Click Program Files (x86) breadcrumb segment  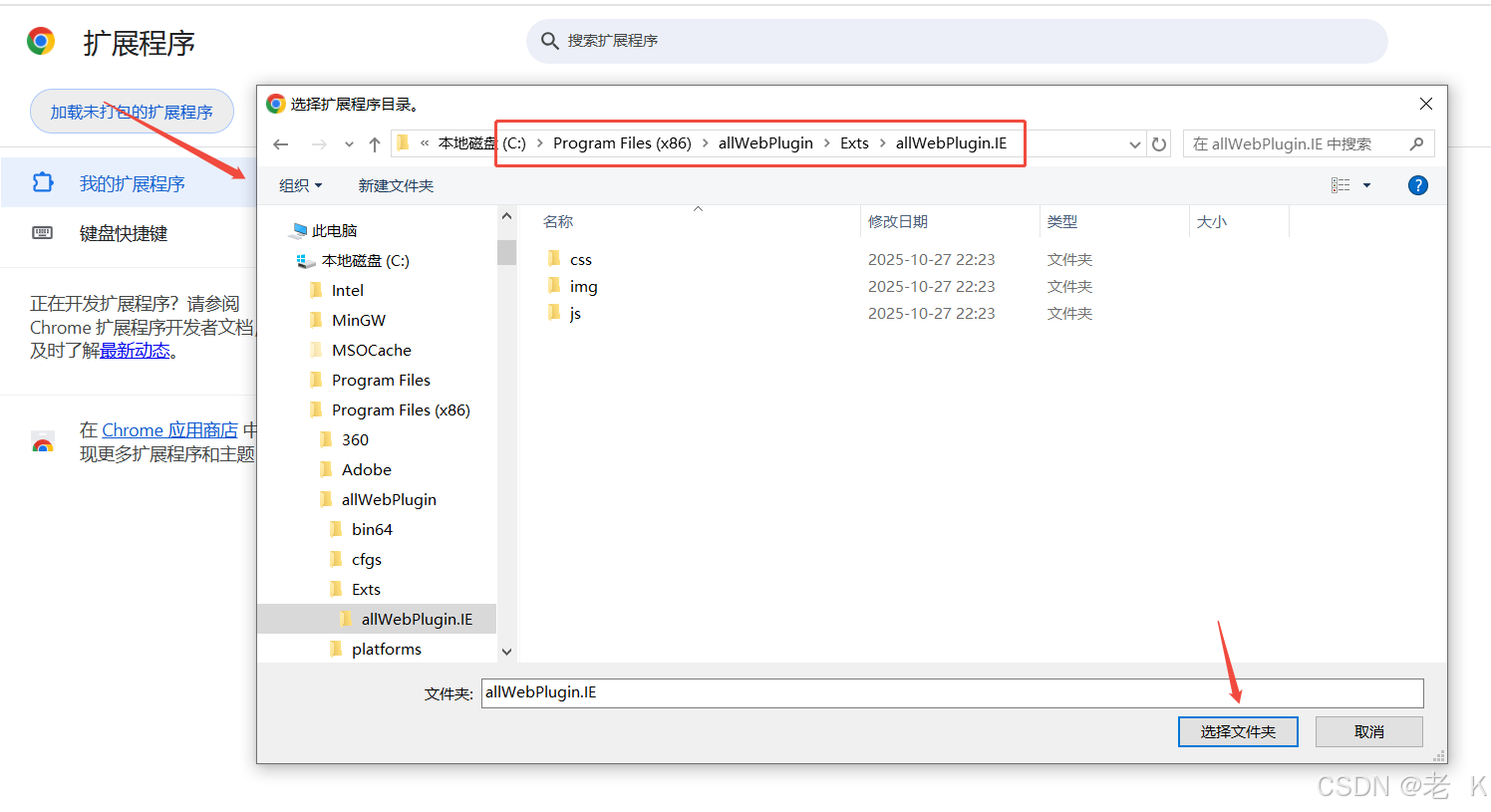(x=622, y=143)
